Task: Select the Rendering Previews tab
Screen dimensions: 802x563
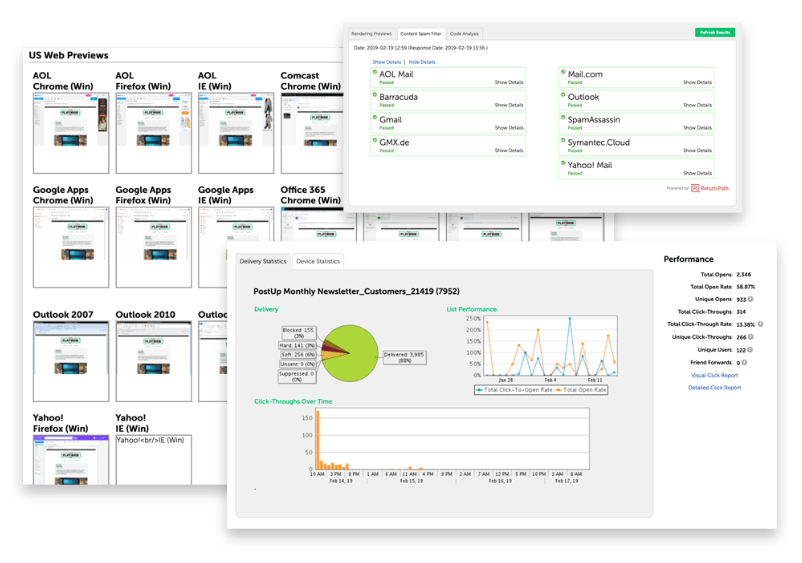Action: (x=371, y=34)
